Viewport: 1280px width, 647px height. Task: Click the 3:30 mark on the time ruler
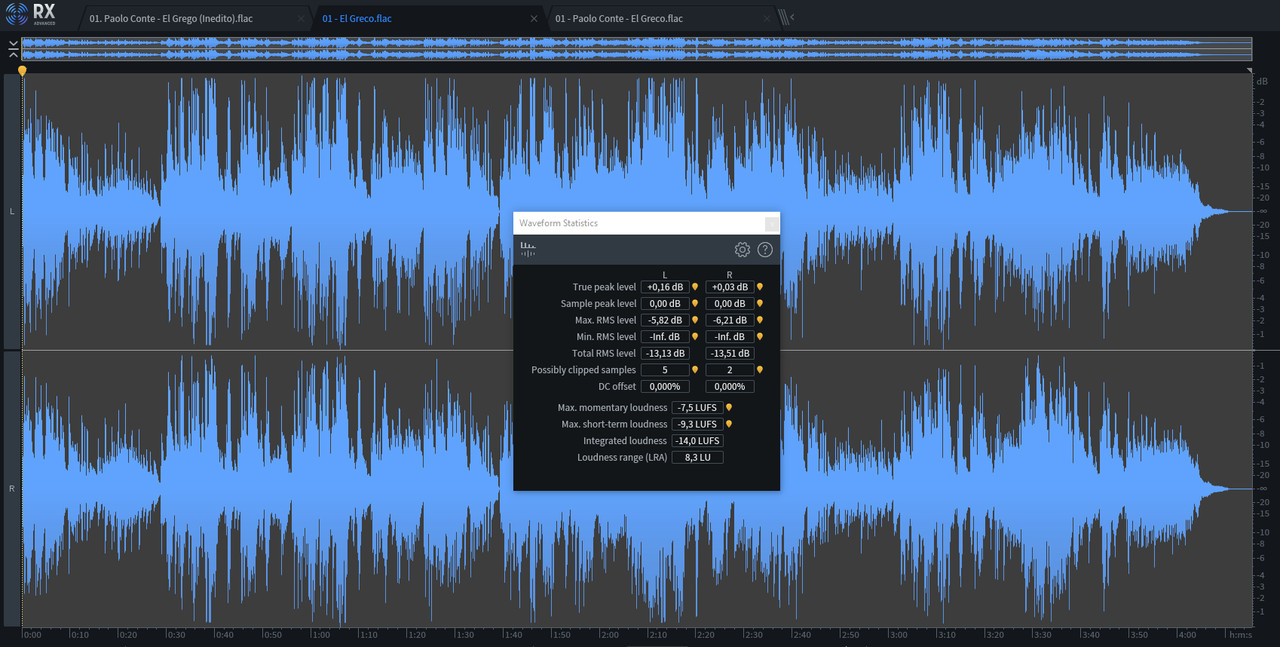pos(1043,635)
